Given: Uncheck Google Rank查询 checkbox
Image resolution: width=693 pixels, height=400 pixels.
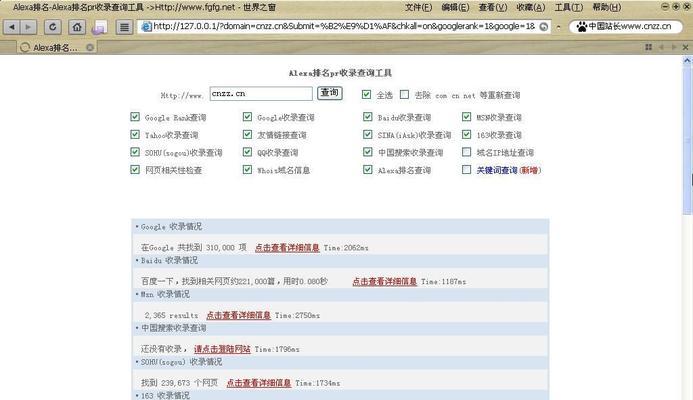Looking at the screenshot, I should click(x=135, y=117).
